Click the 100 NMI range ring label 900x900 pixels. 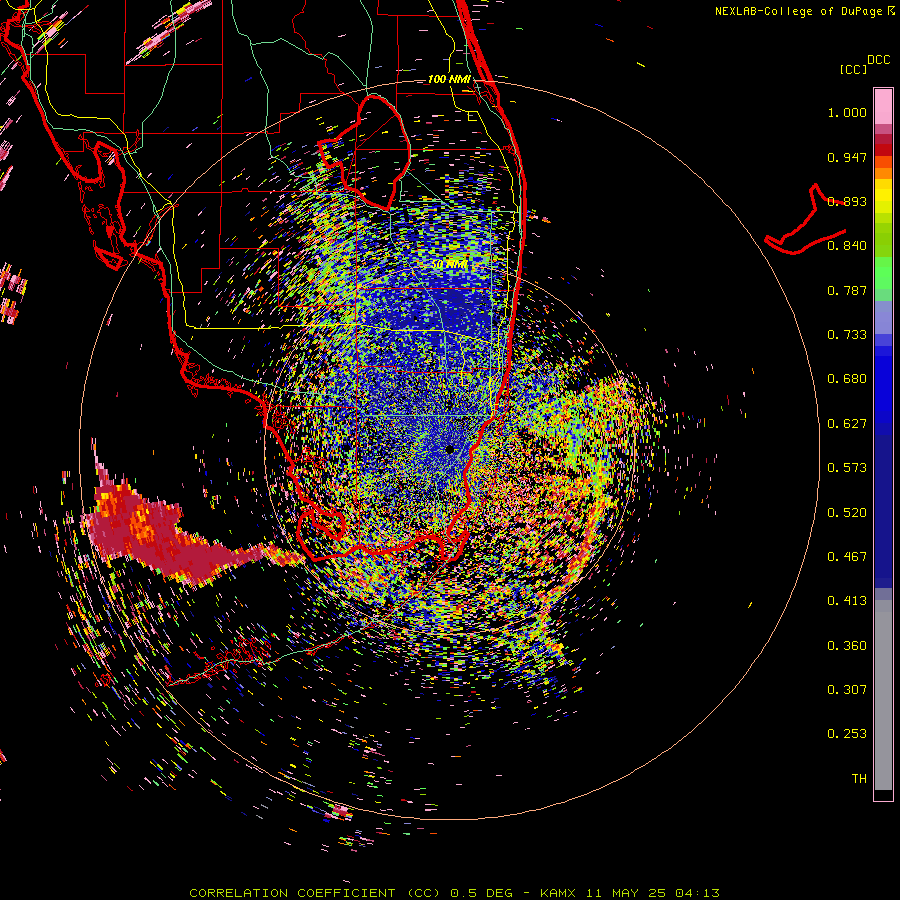tap(449, 79)
